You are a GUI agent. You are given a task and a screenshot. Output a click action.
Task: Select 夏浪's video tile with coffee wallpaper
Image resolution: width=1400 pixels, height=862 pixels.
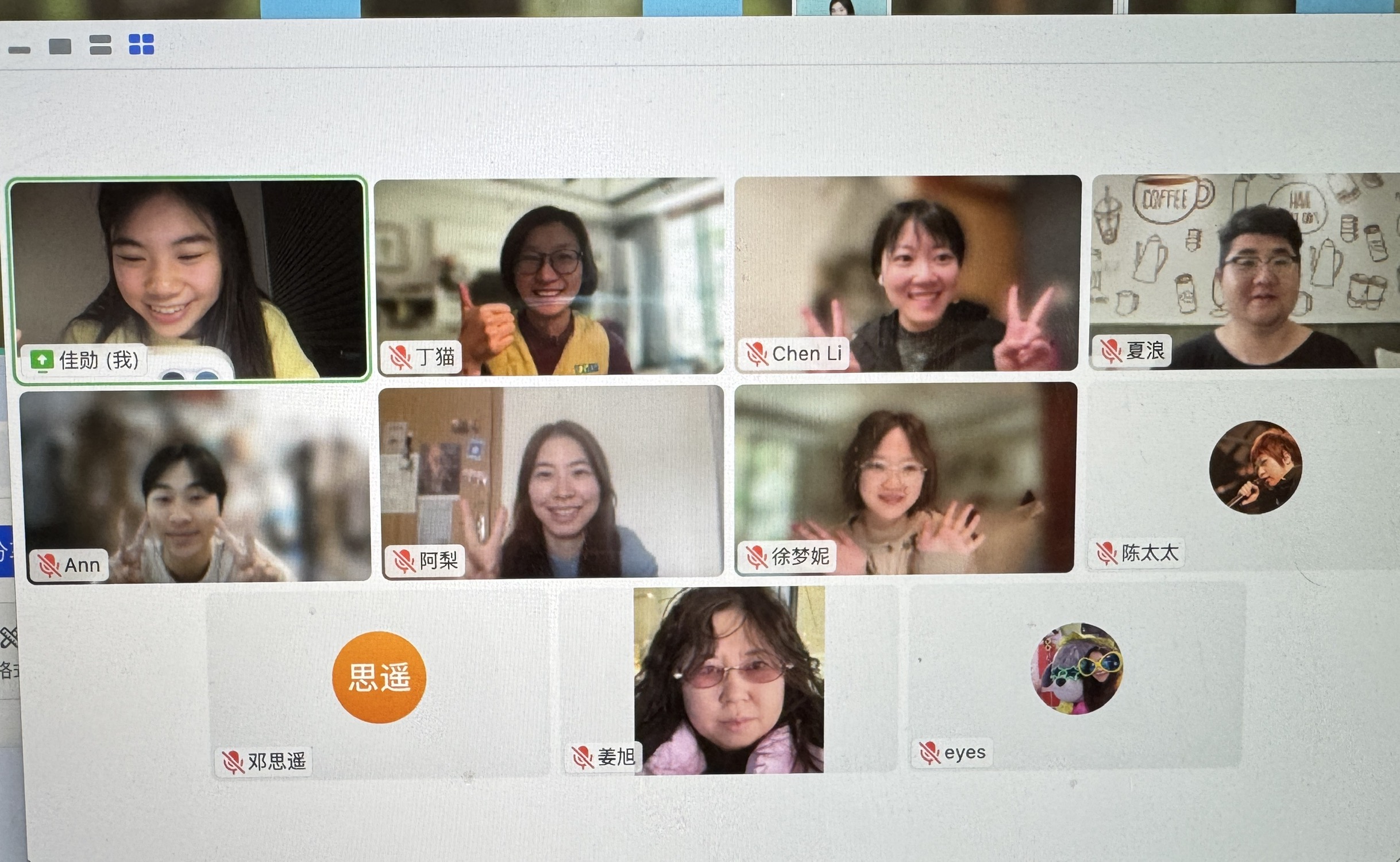coord(1245,271)
